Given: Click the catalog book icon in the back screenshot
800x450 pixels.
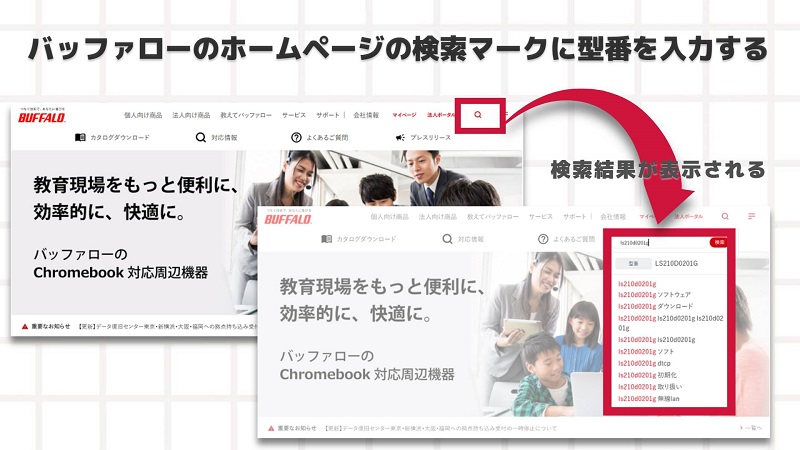Looking at the screenshot, I should pos(80,137).
